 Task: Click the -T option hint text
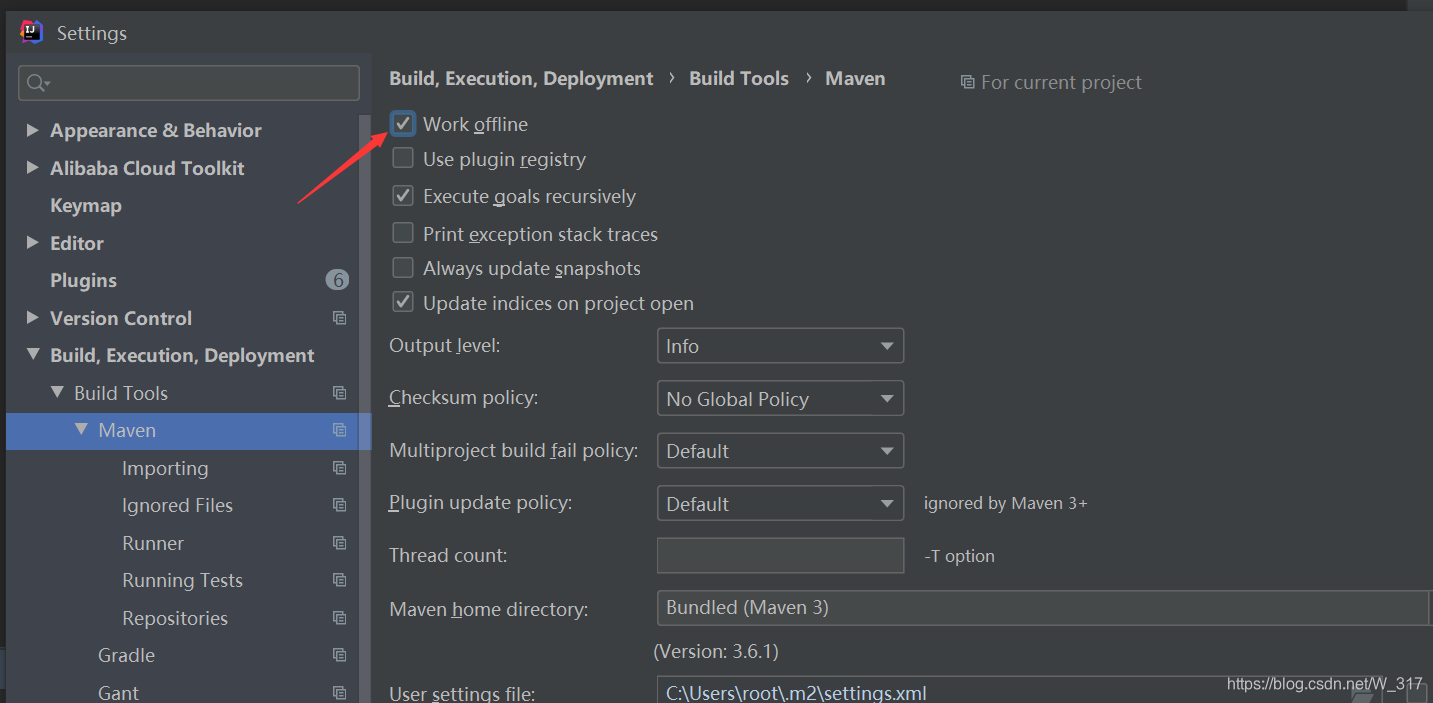(x=959, y=556)
